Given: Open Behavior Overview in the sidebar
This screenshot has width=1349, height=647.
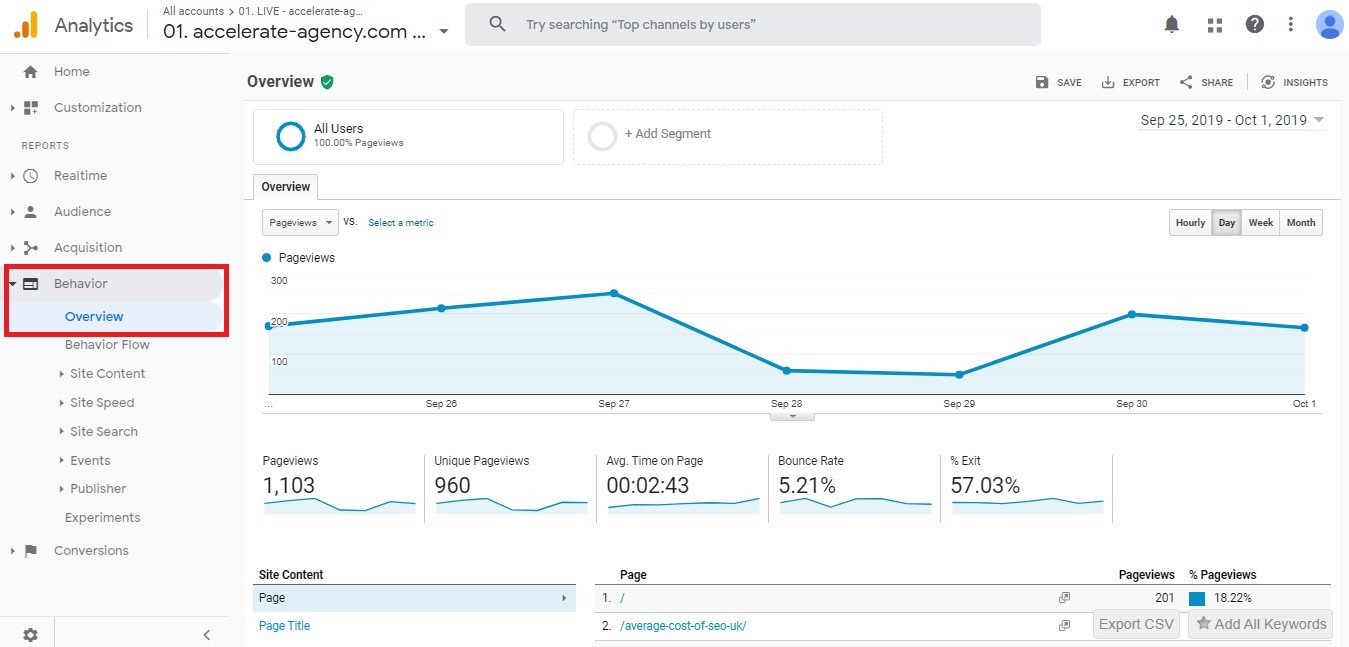Looking at the screenshot, I should tap(94, 317).
